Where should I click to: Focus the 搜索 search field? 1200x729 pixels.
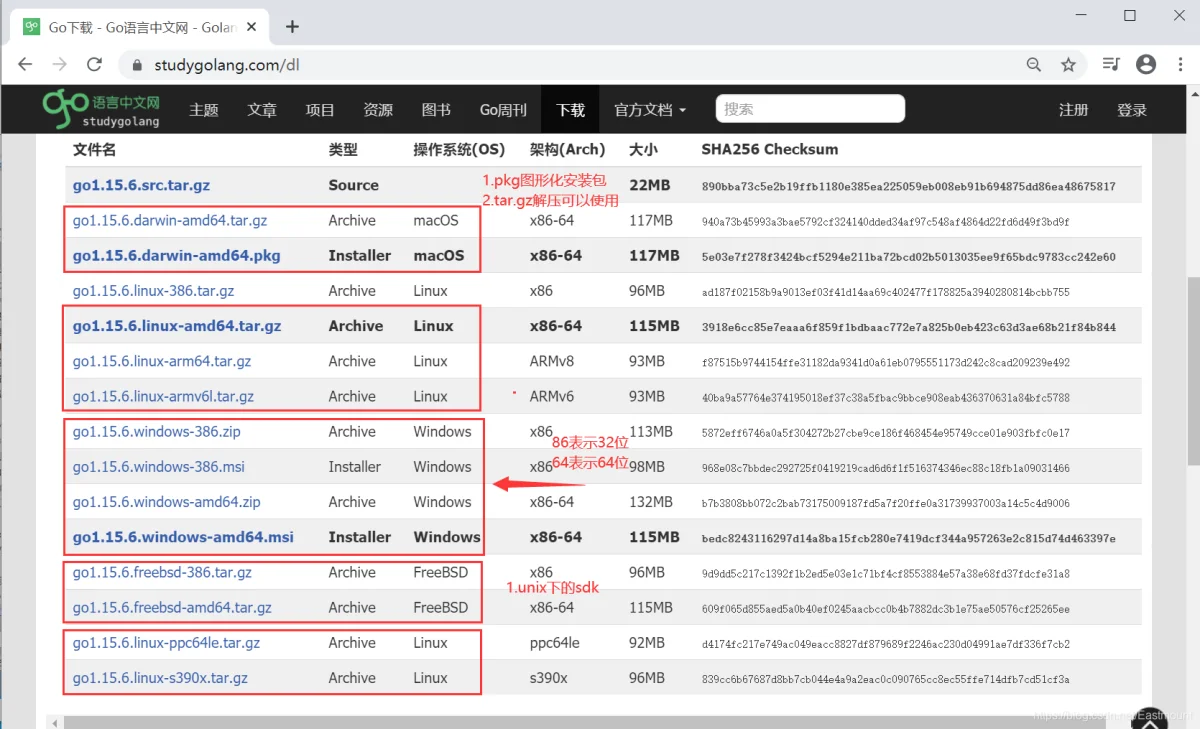tap(810, 109)
